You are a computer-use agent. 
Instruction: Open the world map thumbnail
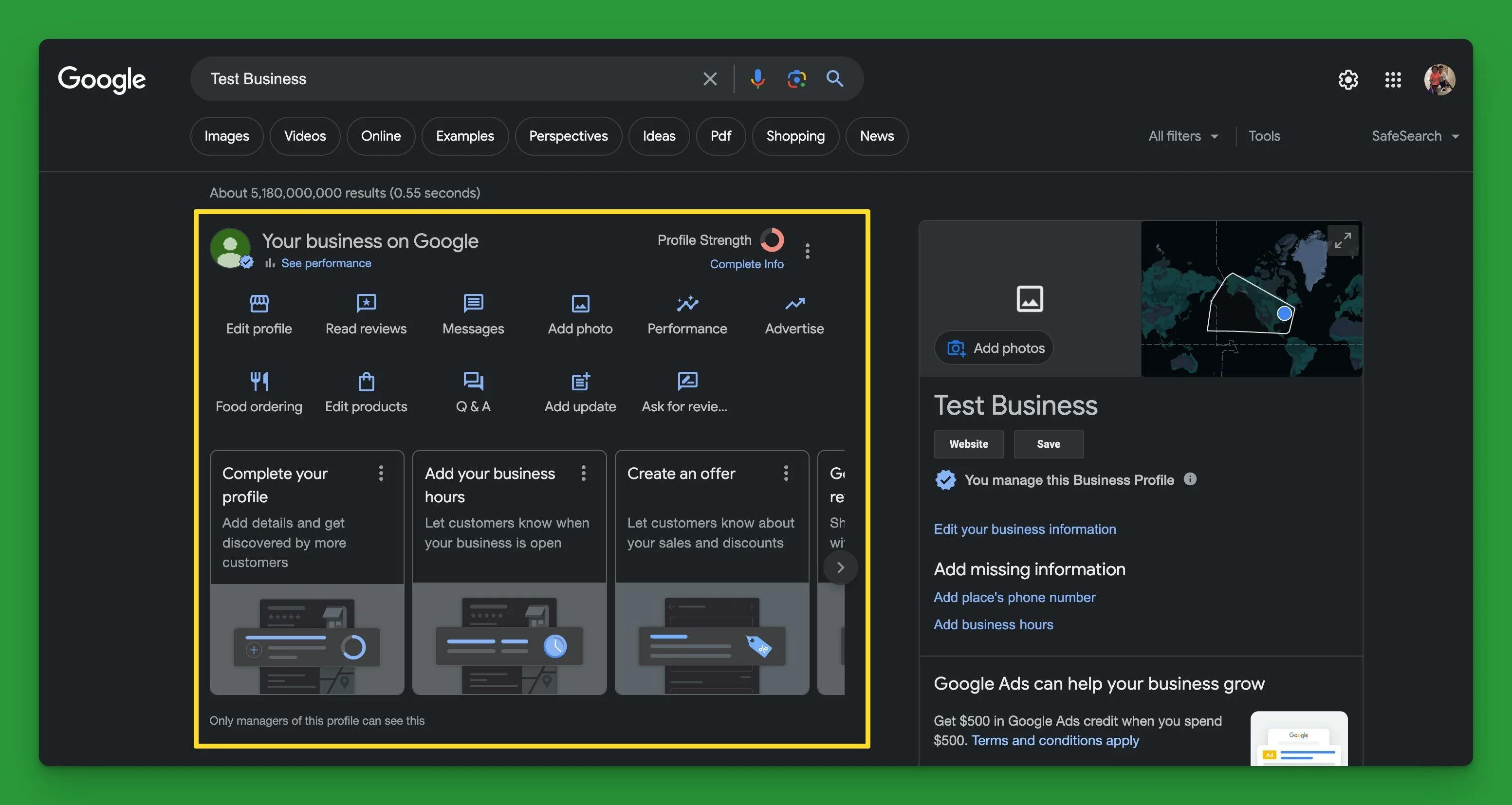coord(1252,299)
